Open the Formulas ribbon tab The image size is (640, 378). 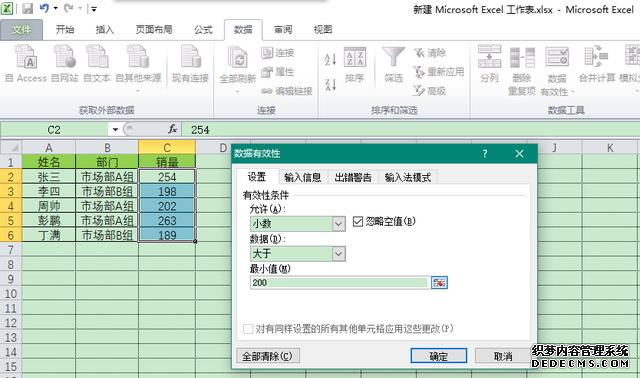point(203,29)
